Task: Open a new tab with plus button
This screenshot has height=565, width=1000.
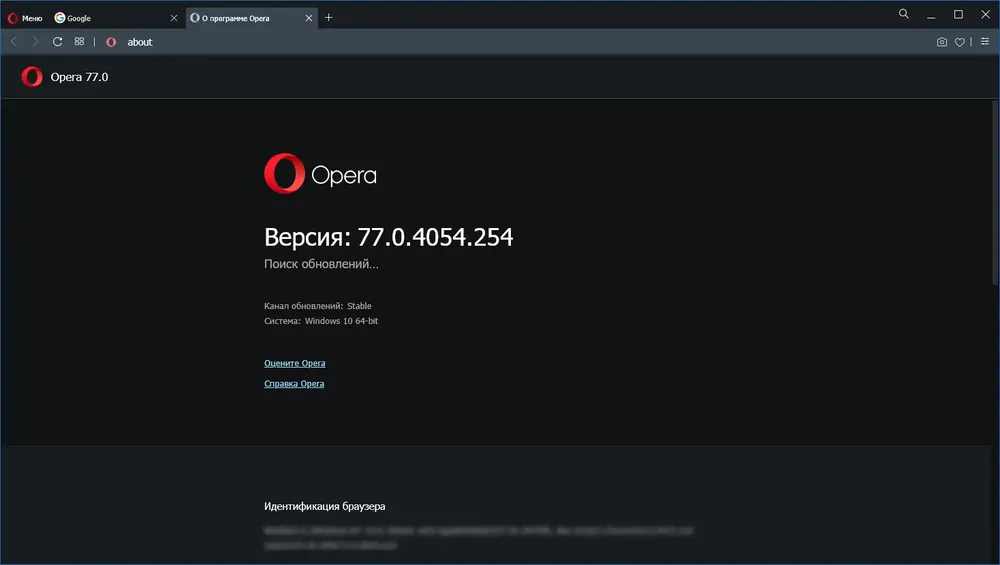Action: point(328,18)
